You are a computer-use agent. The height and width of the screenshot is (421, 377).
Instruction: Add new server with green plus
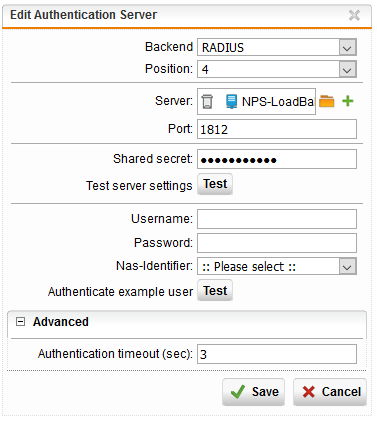[x=348, y=101]
